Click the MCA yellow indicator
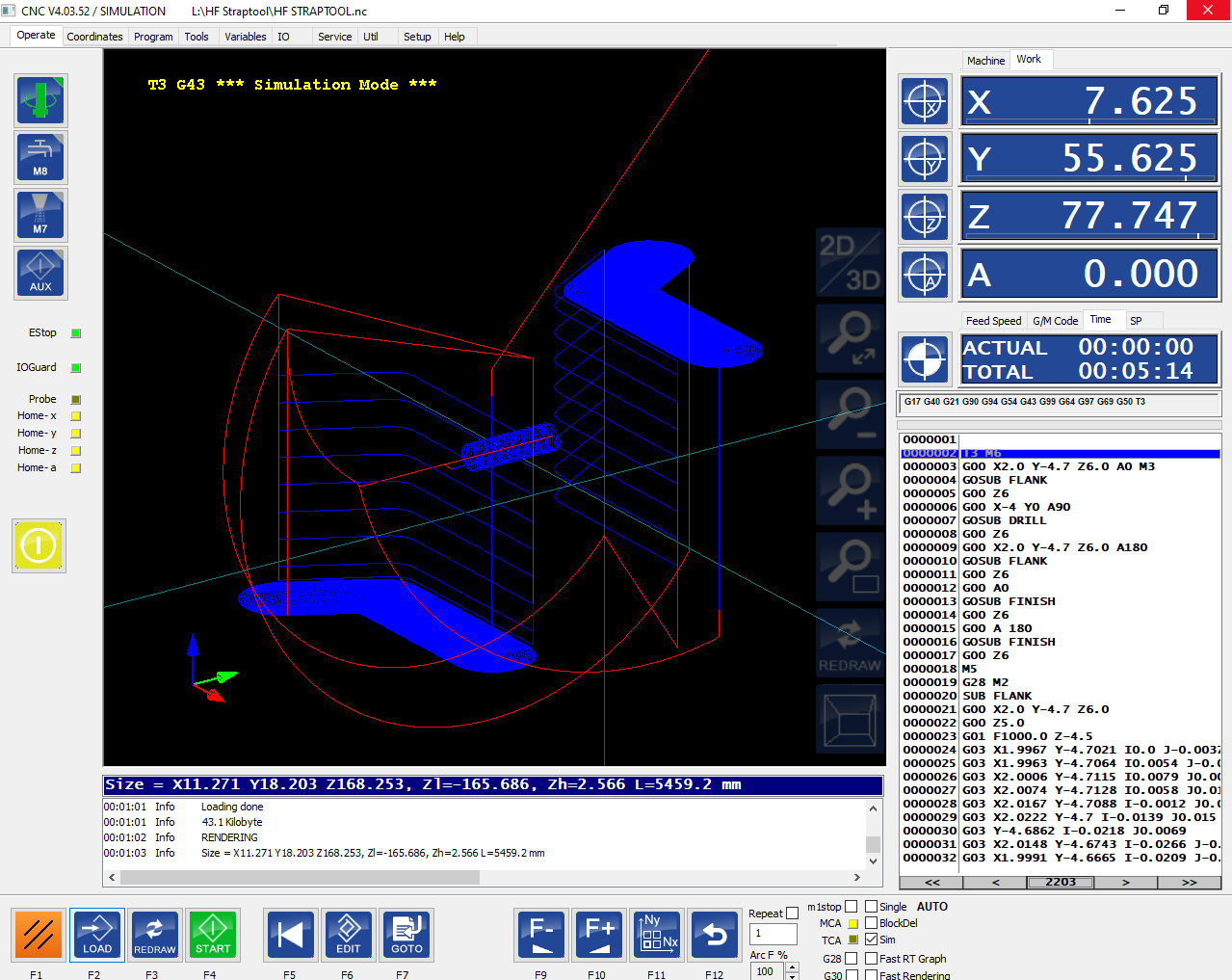1232x980 pixels. pyautogui.click(x=853, y=924)
